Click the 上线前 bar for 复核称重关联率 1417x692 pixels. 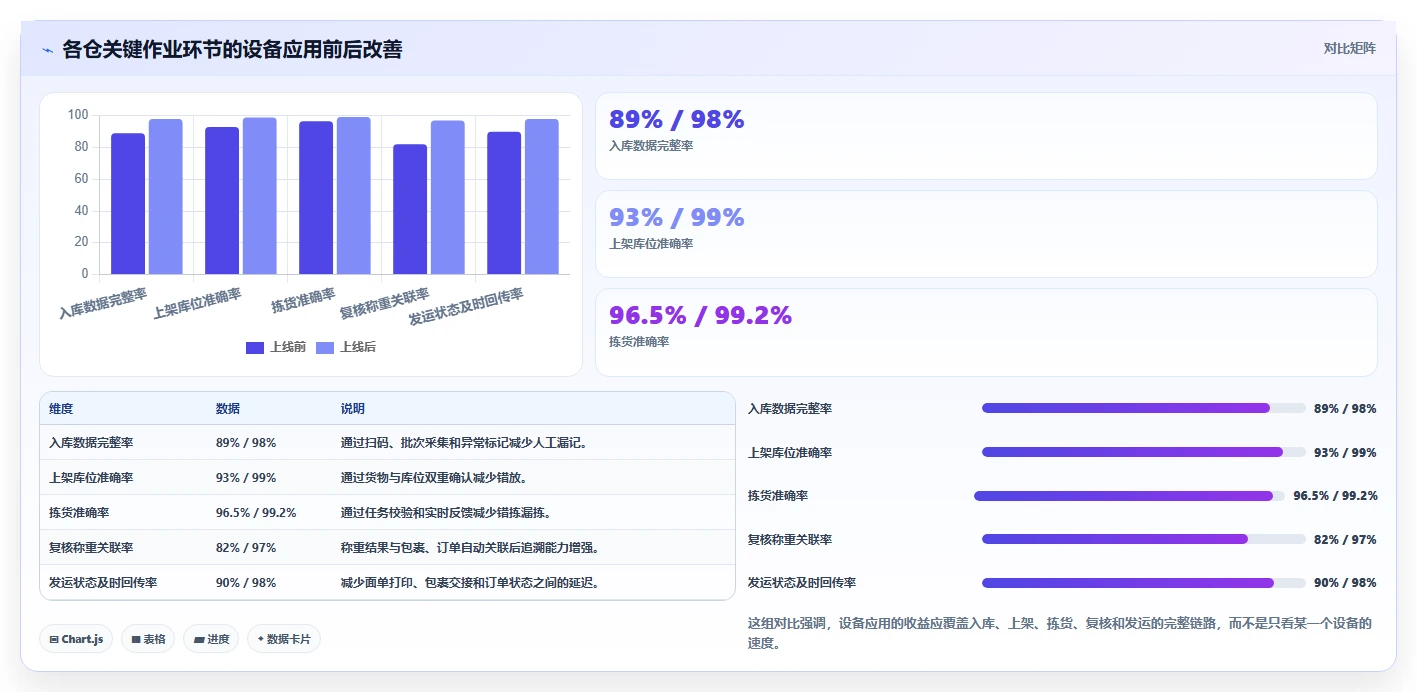[x=410, y=209]
